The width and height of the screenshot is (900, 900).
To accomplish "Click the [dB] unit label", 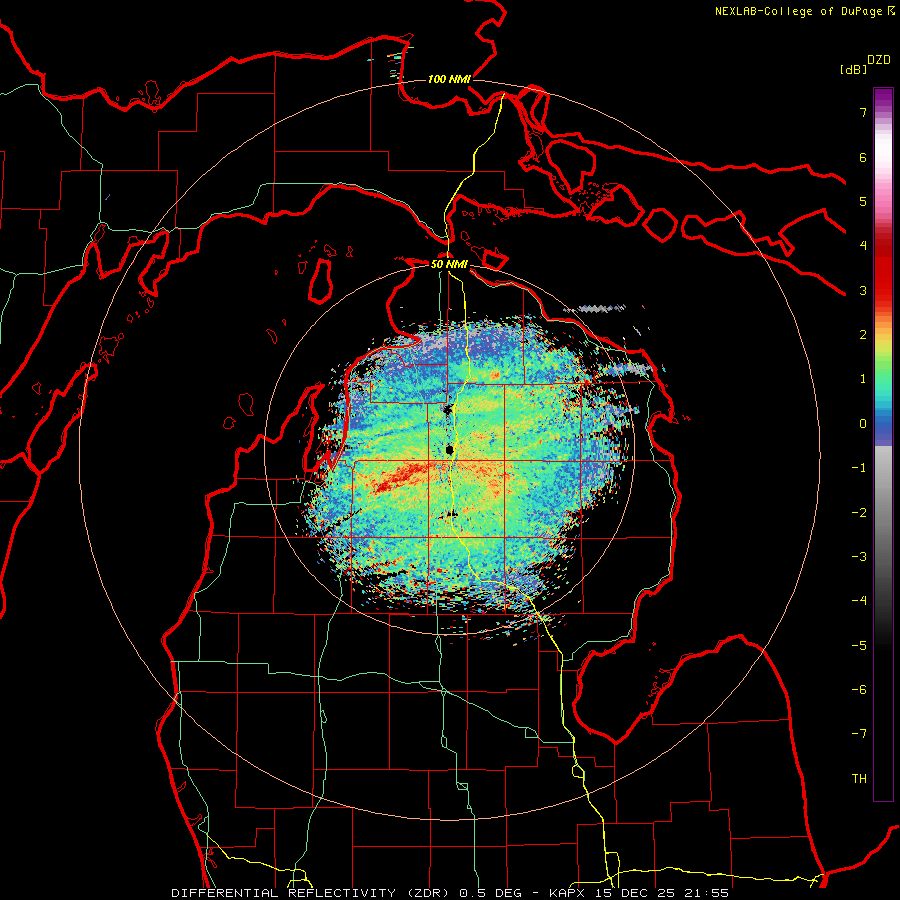I will click(x=854, y=69).
